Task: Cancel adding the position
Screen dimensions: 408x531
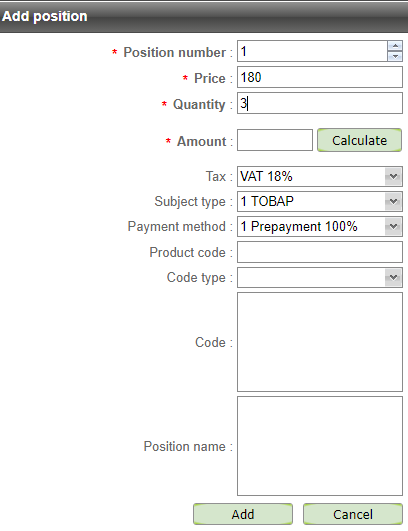Action: [x=352, y=514]
